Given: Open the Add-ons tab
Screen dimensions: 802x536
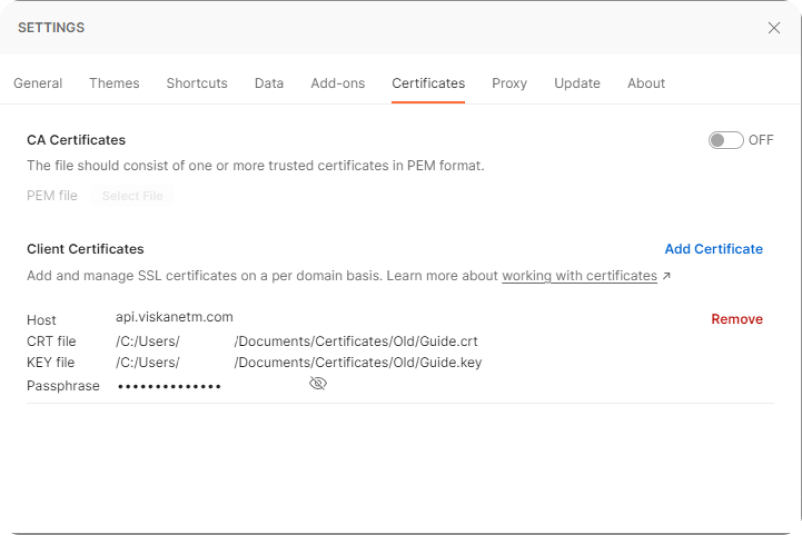Looking at the screenshot, I should point(338,83).
